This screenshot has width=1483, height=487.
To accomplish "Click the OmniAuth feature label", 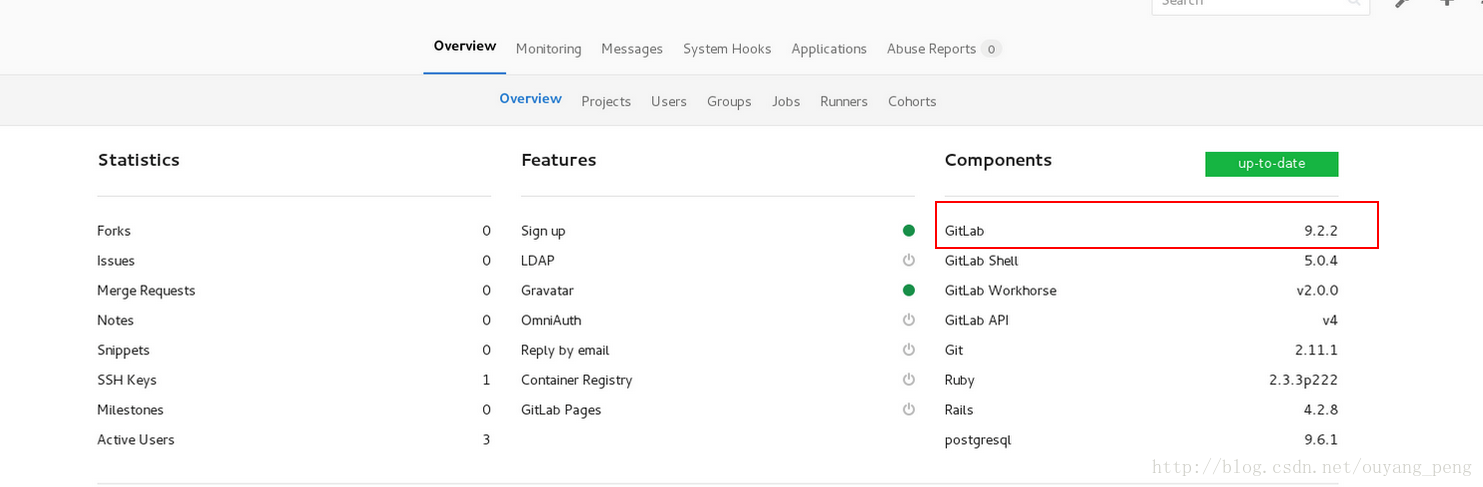I will coord(551,321).
